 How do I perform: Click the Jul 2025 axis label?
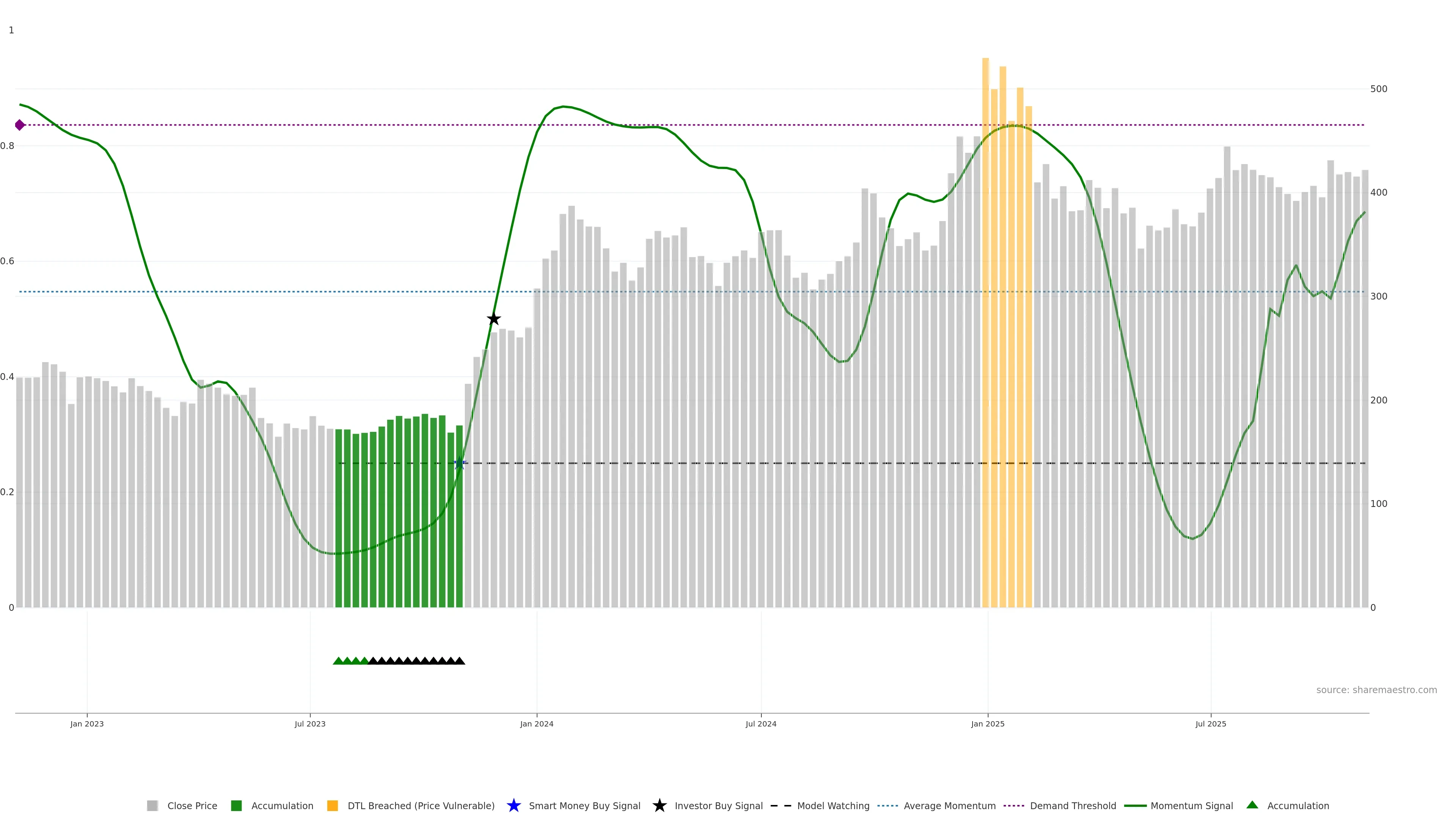point(1210,723)
